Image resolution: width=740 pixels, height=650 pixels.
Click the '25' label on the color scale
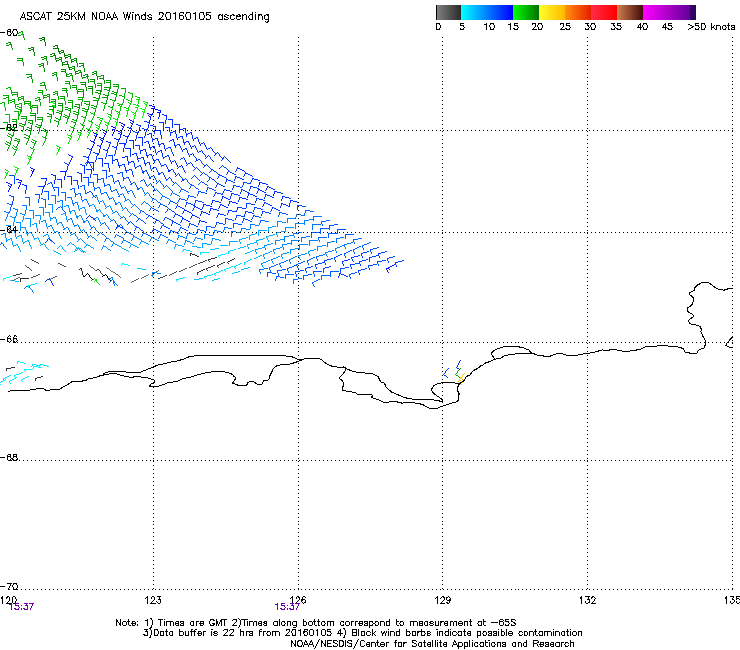click(565, 27)
